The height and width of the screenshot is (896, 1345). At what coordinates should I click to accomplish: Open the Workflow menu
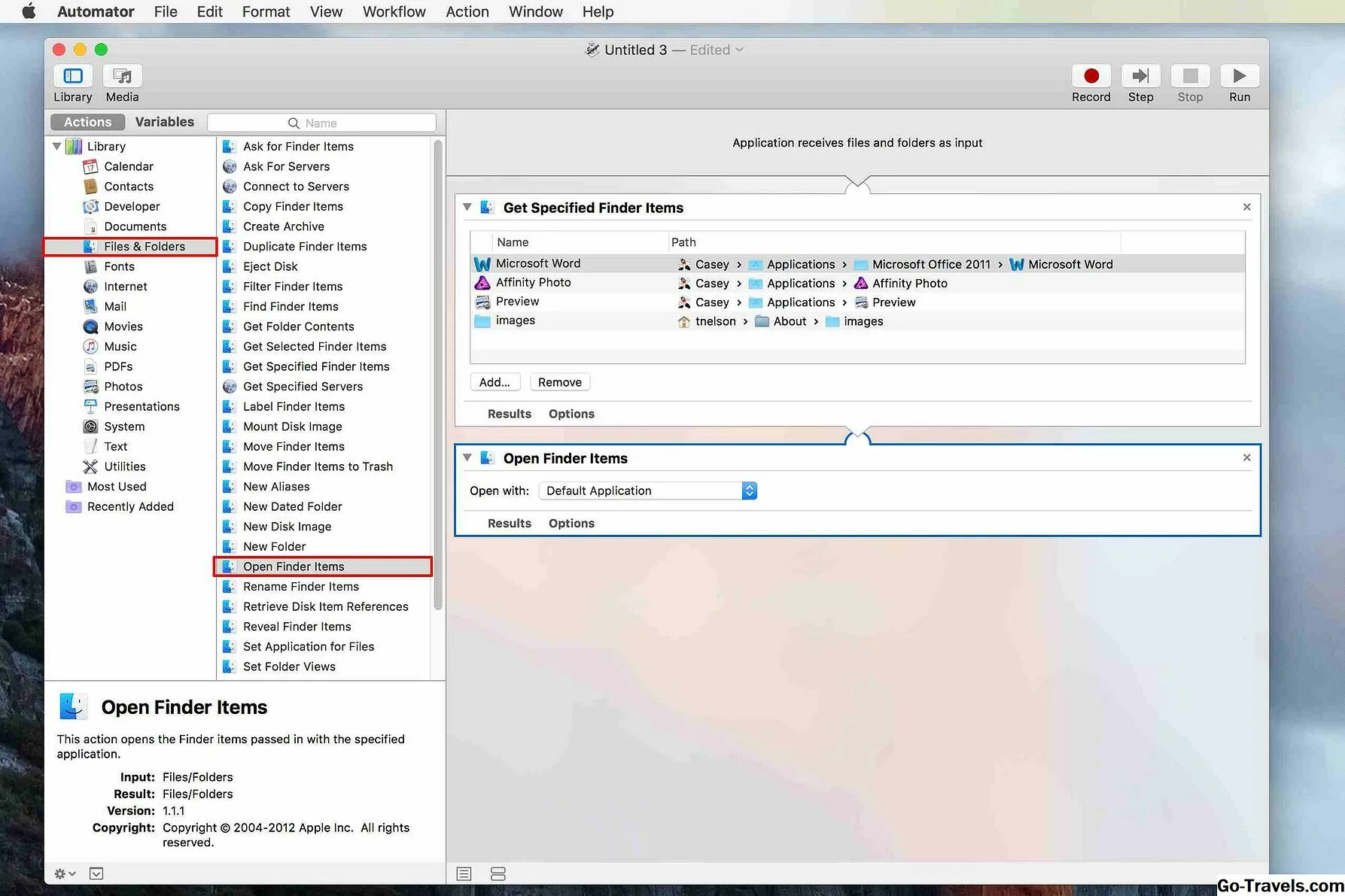pyautogui.click(x=394, y=11)
